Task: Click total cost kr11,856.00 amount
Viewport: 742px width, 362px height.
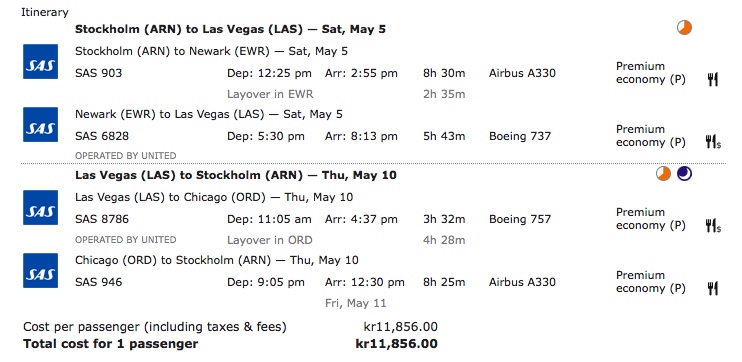Action: point(397,344)
